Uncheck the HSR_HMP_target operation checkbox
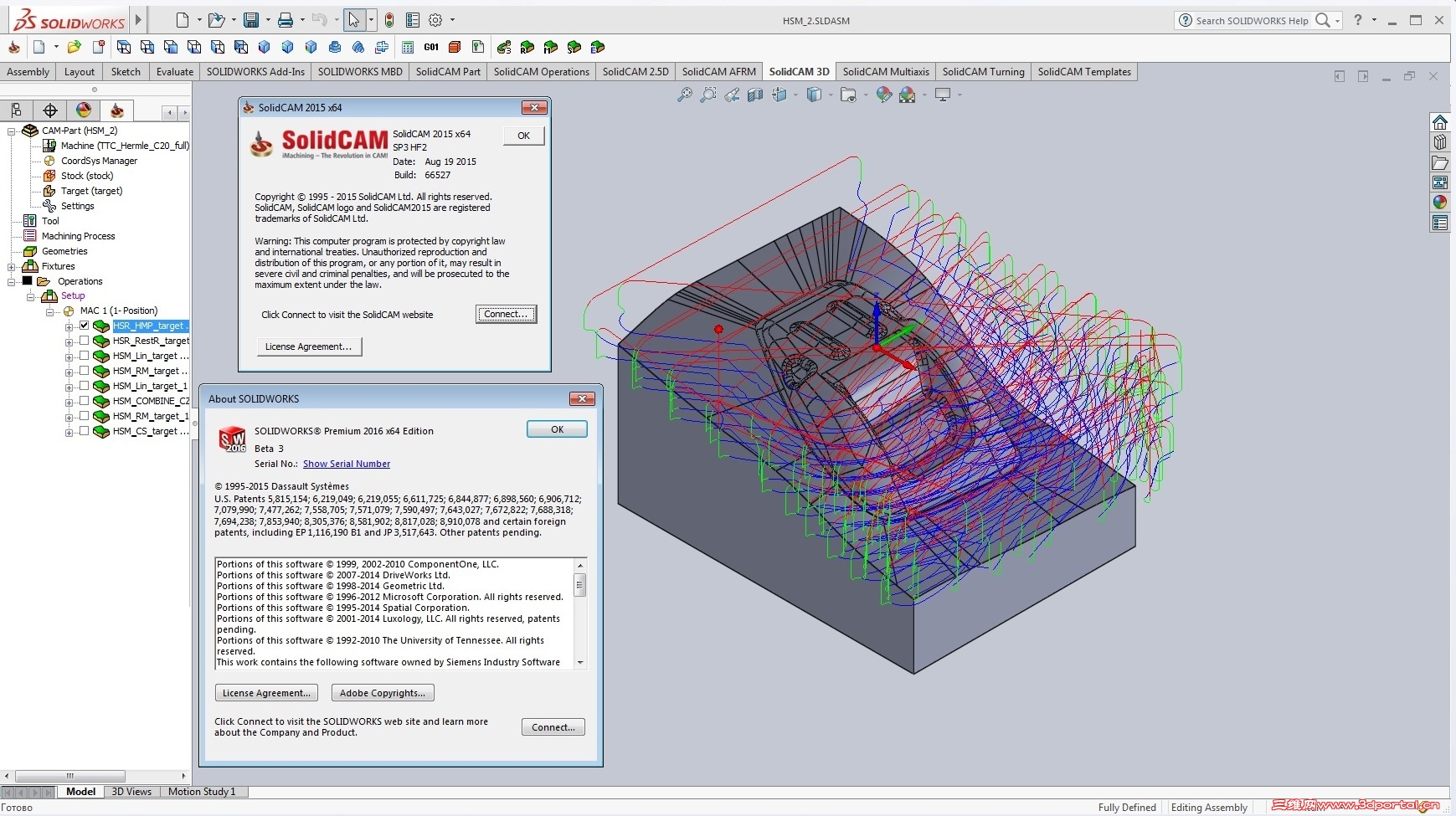1456x816 pixels. click(x=84, y=326)
